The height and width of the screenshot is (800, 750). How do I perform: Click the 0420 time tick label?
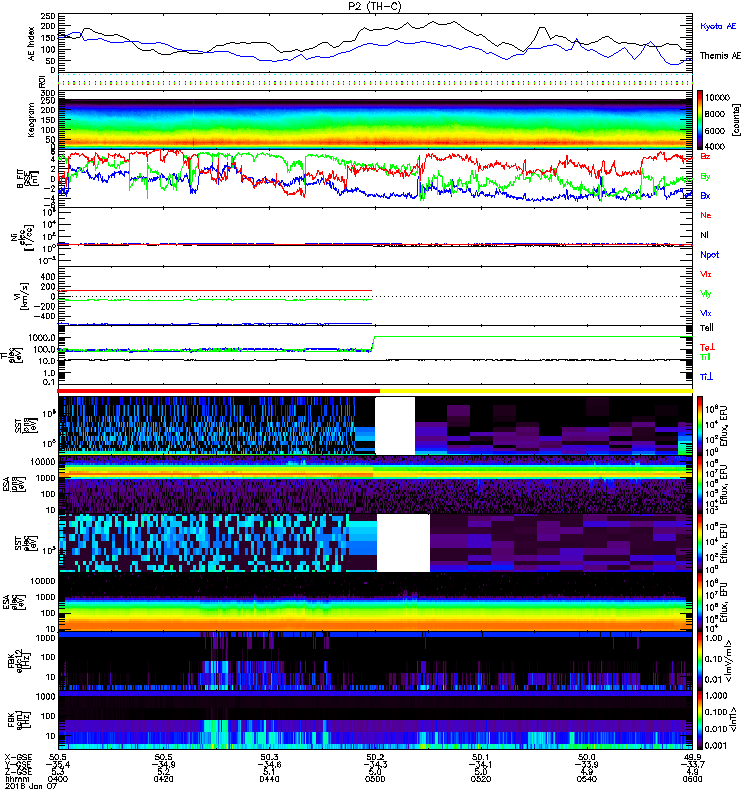pos(163,779)
